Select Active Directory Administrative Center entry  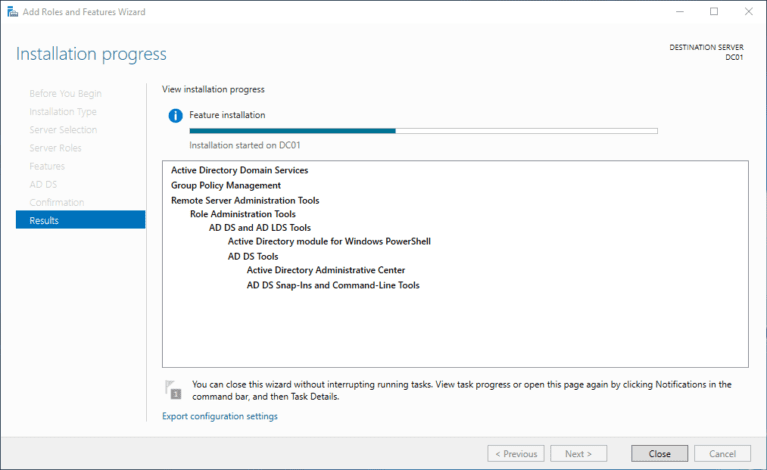326,270
